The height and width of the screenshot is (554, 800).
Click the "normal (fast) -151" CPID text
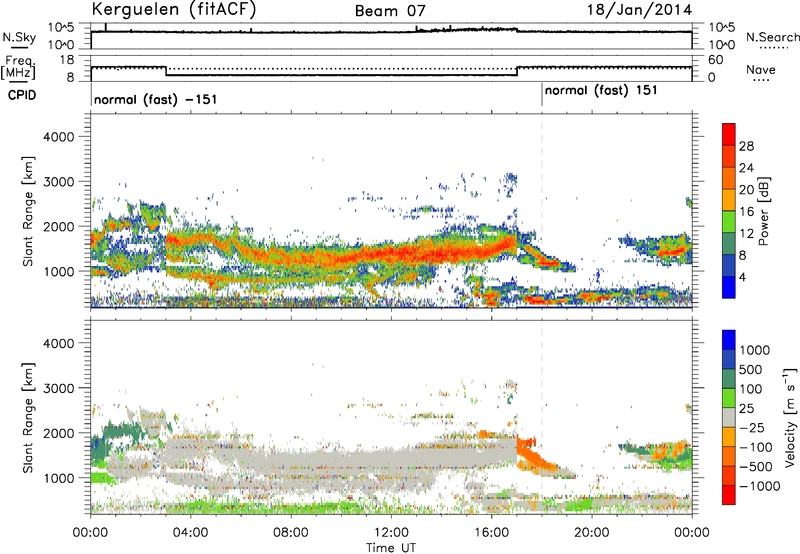(156, 99)
